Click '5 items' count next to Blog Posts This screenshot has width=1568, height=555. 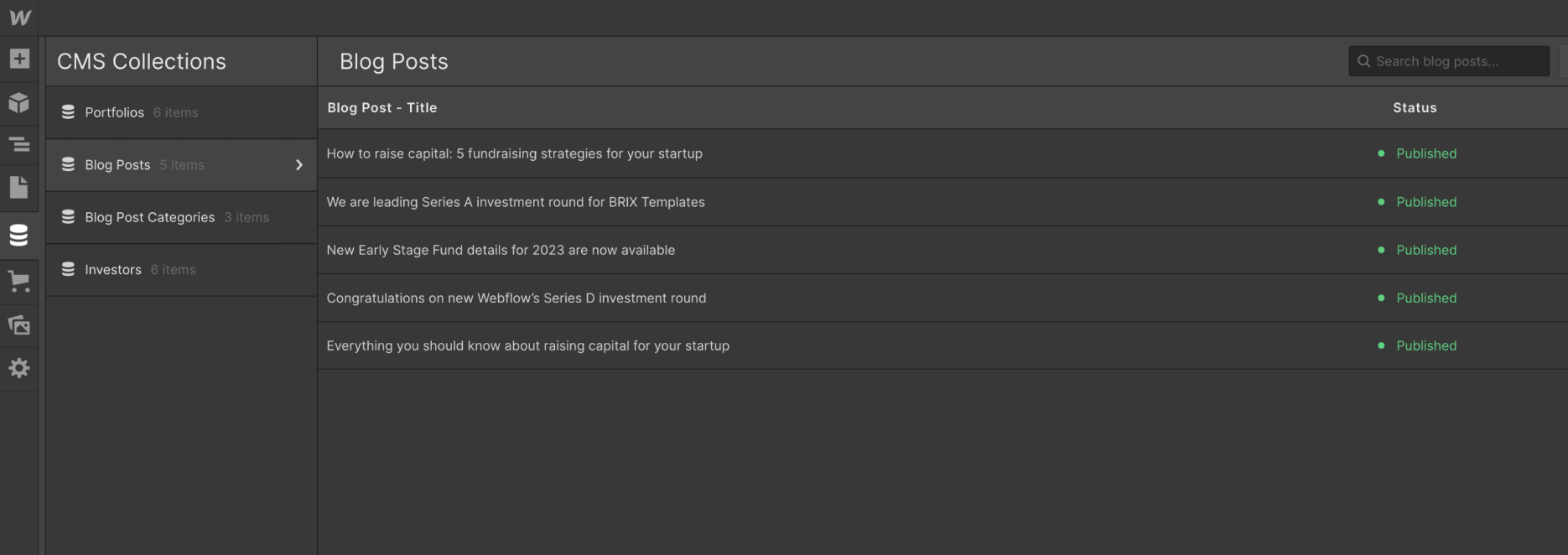pos(182,165)
